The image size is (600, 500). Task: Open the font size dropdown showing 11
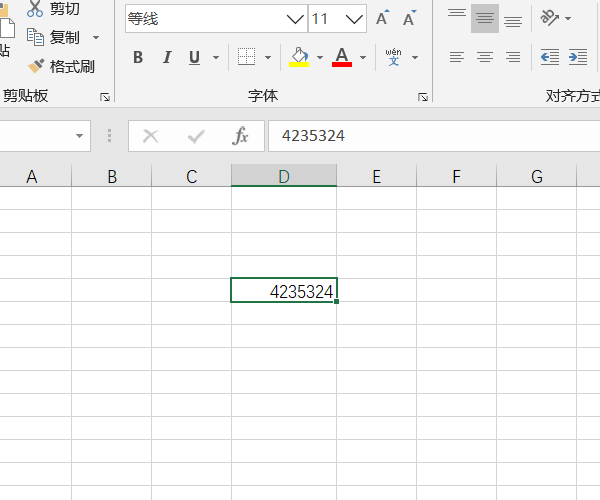[x=354, y=19]
